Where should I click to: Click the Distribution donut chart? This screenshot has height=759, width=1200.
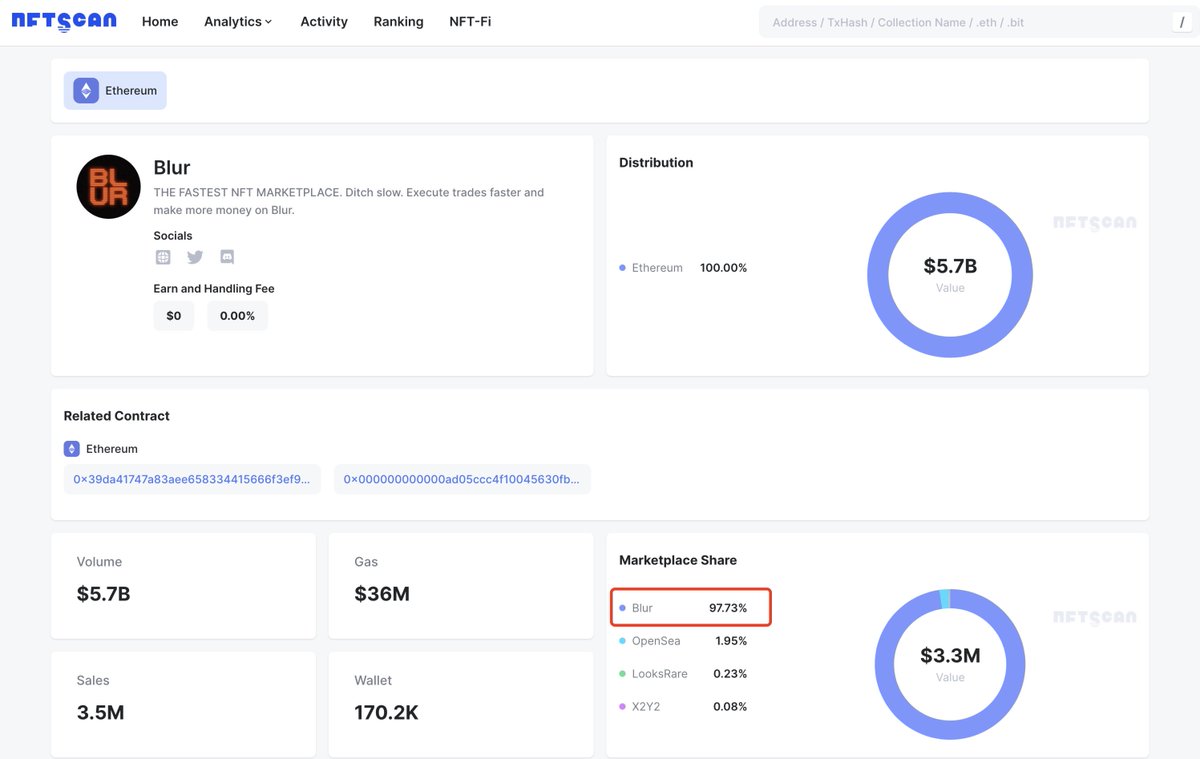tap(949, 274)
